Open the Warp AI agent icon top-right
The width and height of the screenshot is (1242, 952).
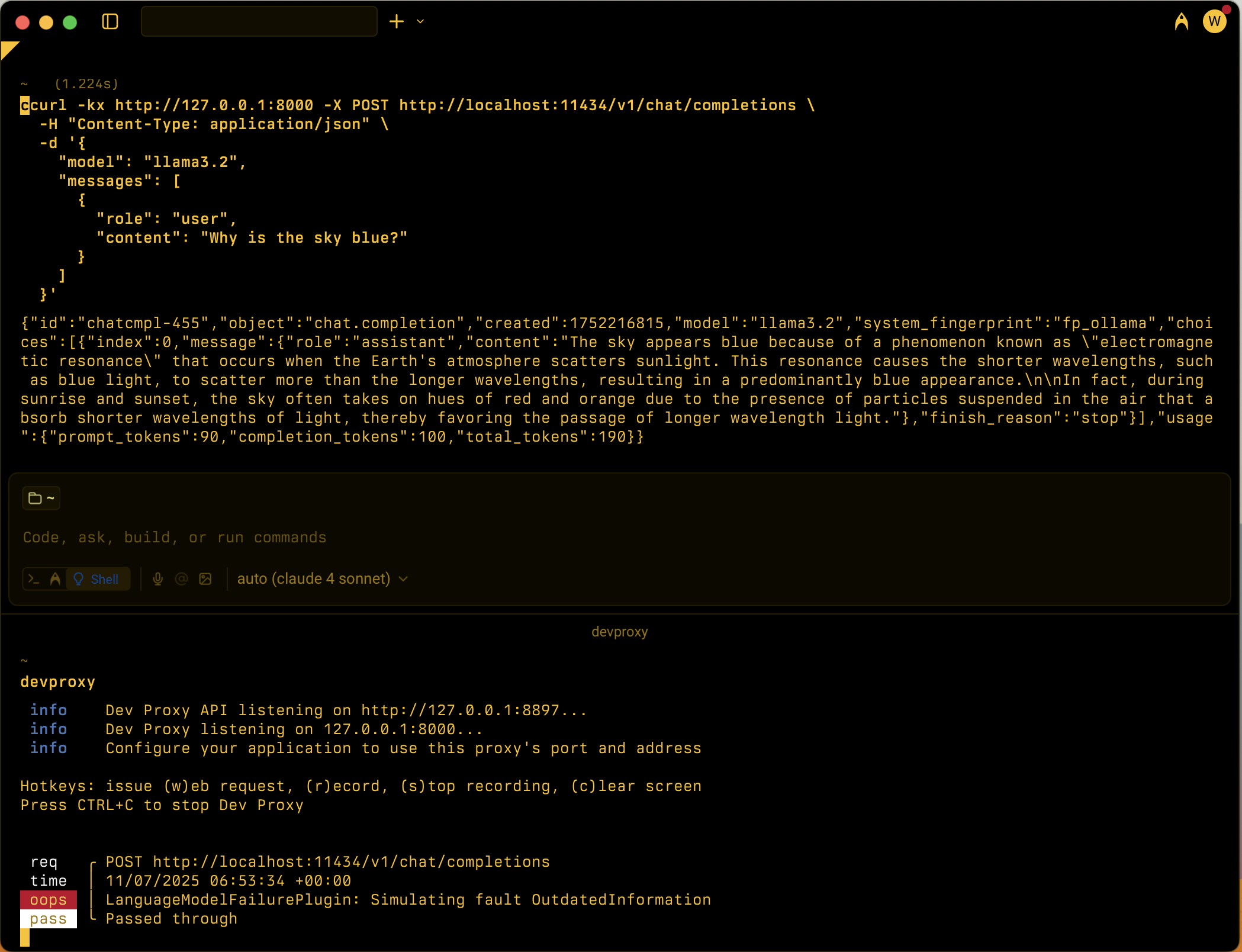pyautogui.click(x=1181, y=22)
